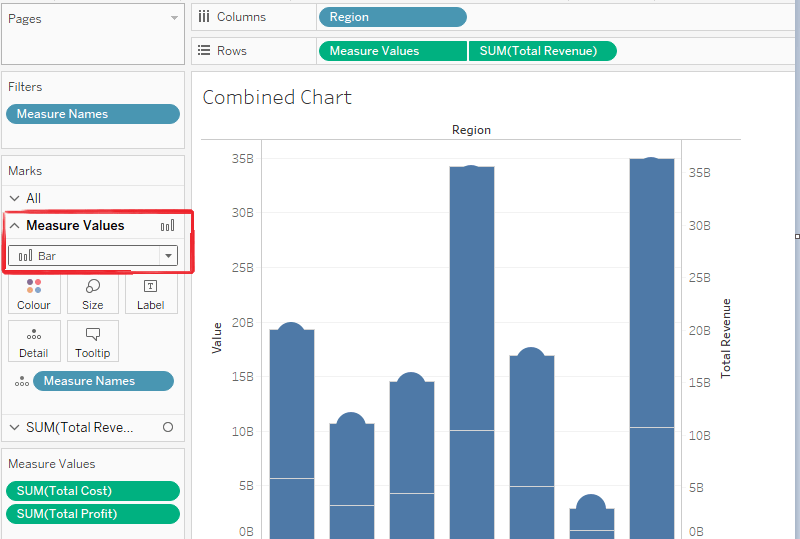Click the last, tallest bar reaching 35B
The width and height of the screenshot is (800, 539).
(x=652, y=347)
